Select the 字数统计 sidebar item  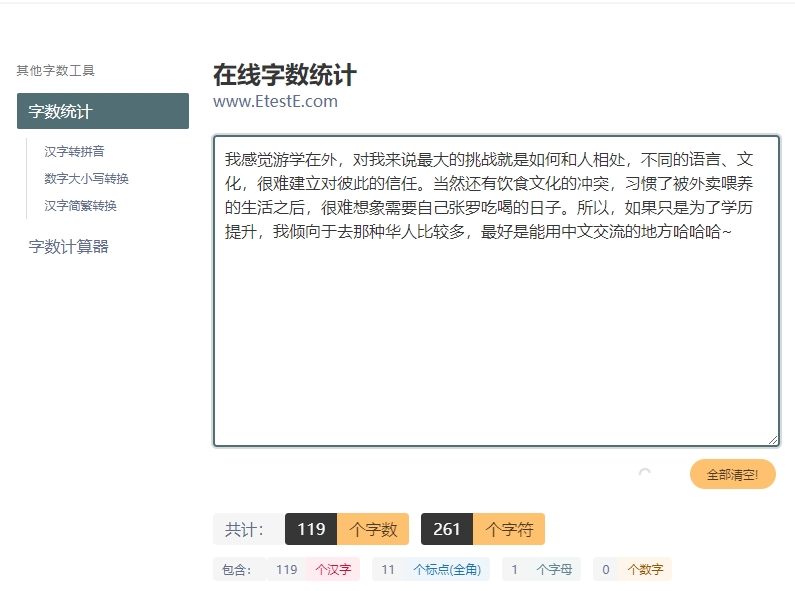pos(103,111)
